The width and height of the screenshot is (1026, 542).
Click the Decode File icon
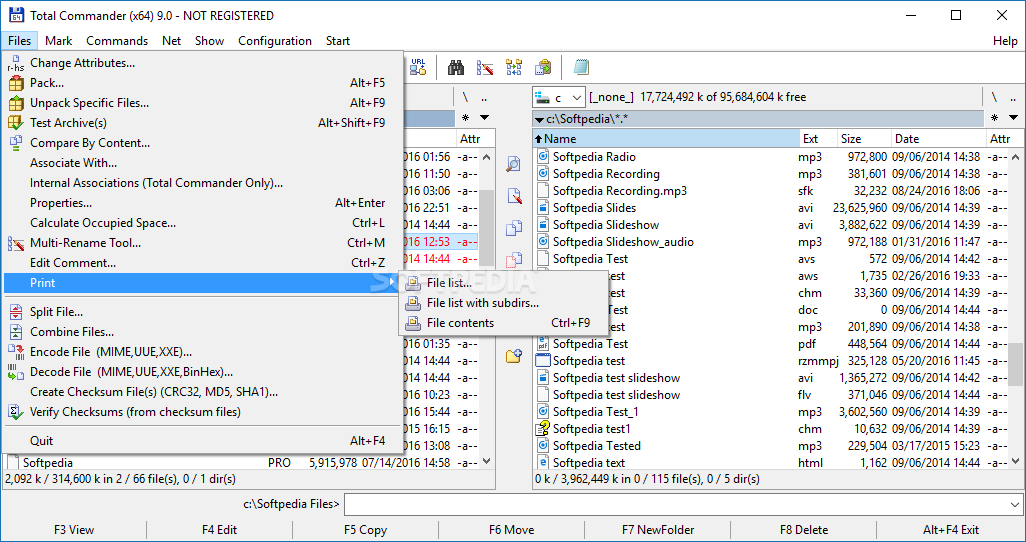[x=16, y=372]
